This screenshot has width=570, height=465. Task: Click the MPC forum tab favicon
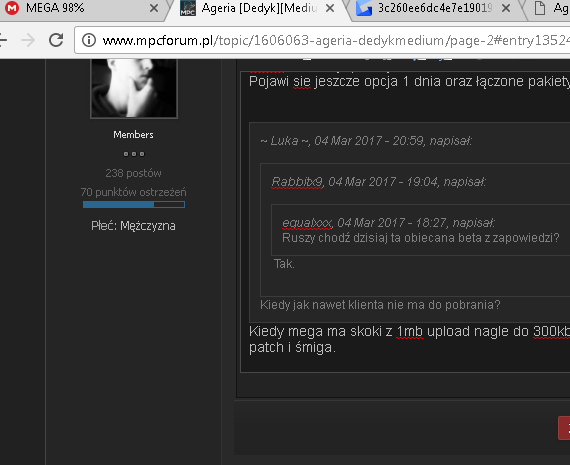[188, 8]
